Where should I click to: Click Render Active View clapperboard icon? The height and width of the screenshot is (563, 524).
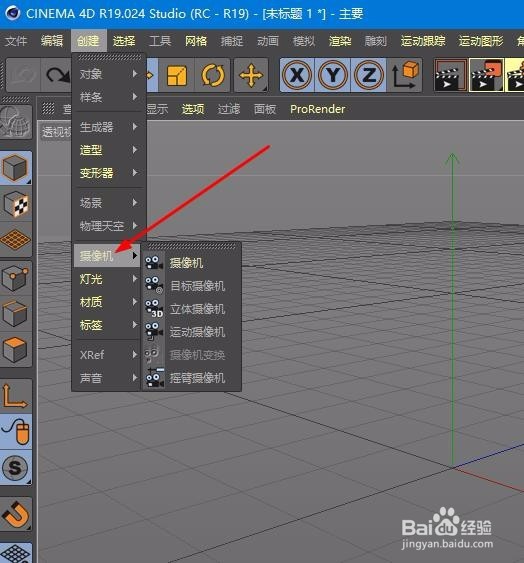click(450, 75)
